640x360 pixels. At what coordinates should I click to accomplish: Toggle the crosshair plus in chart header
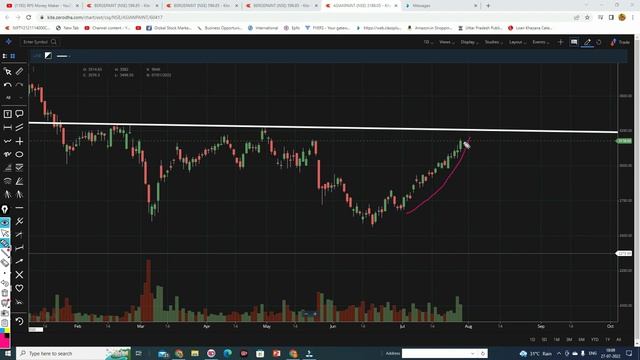pyautogui.click(x=560, y=42)
